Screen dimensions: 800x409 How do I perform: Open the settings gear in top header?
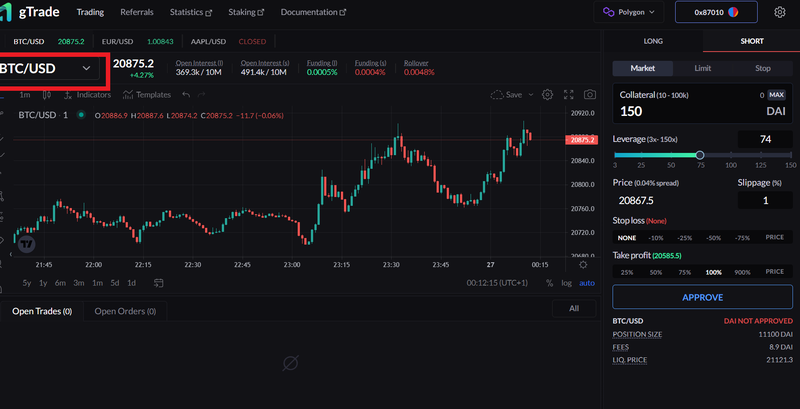pyautogui.click(x=780, y=12)
